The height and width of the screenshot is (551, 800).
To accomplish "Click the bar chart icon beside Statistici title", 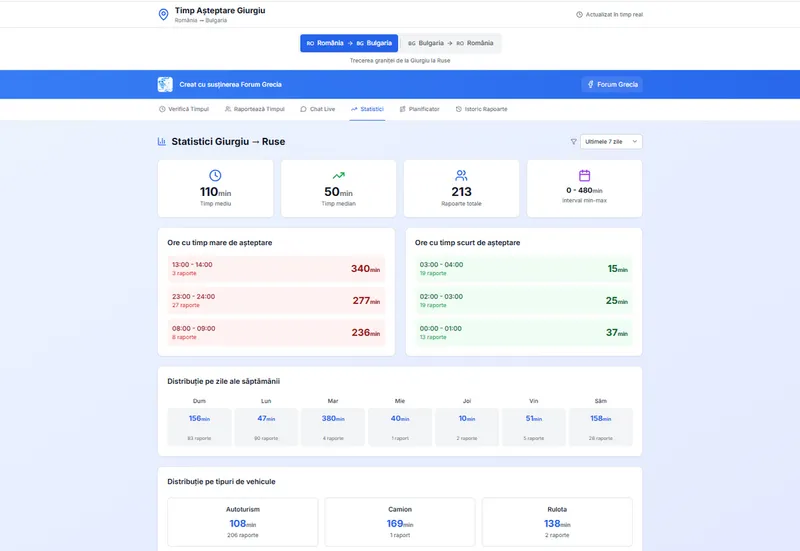I will pos(162,142).
